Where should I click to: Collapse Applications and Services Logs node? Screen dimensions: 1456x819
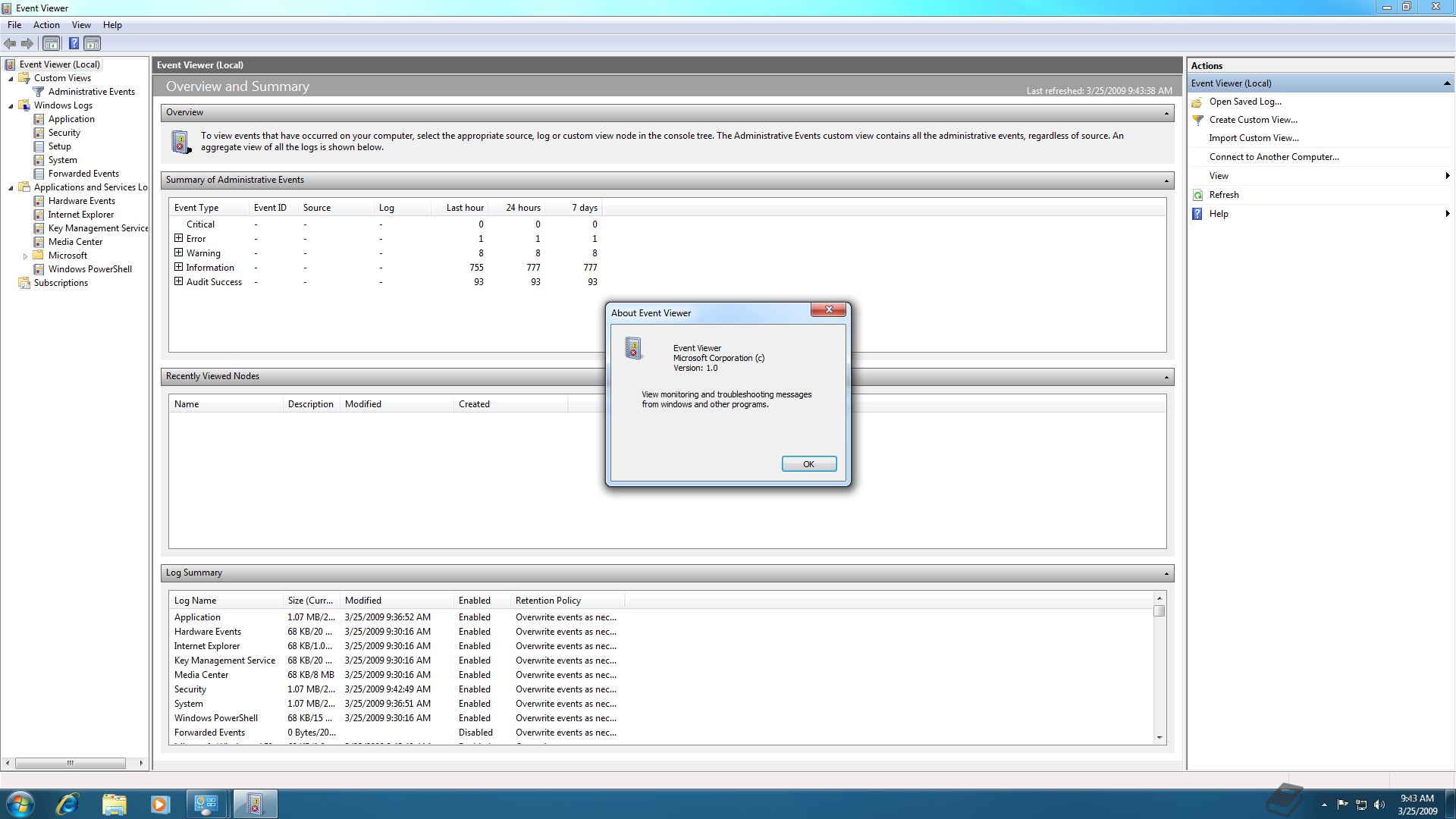point(11,187)
